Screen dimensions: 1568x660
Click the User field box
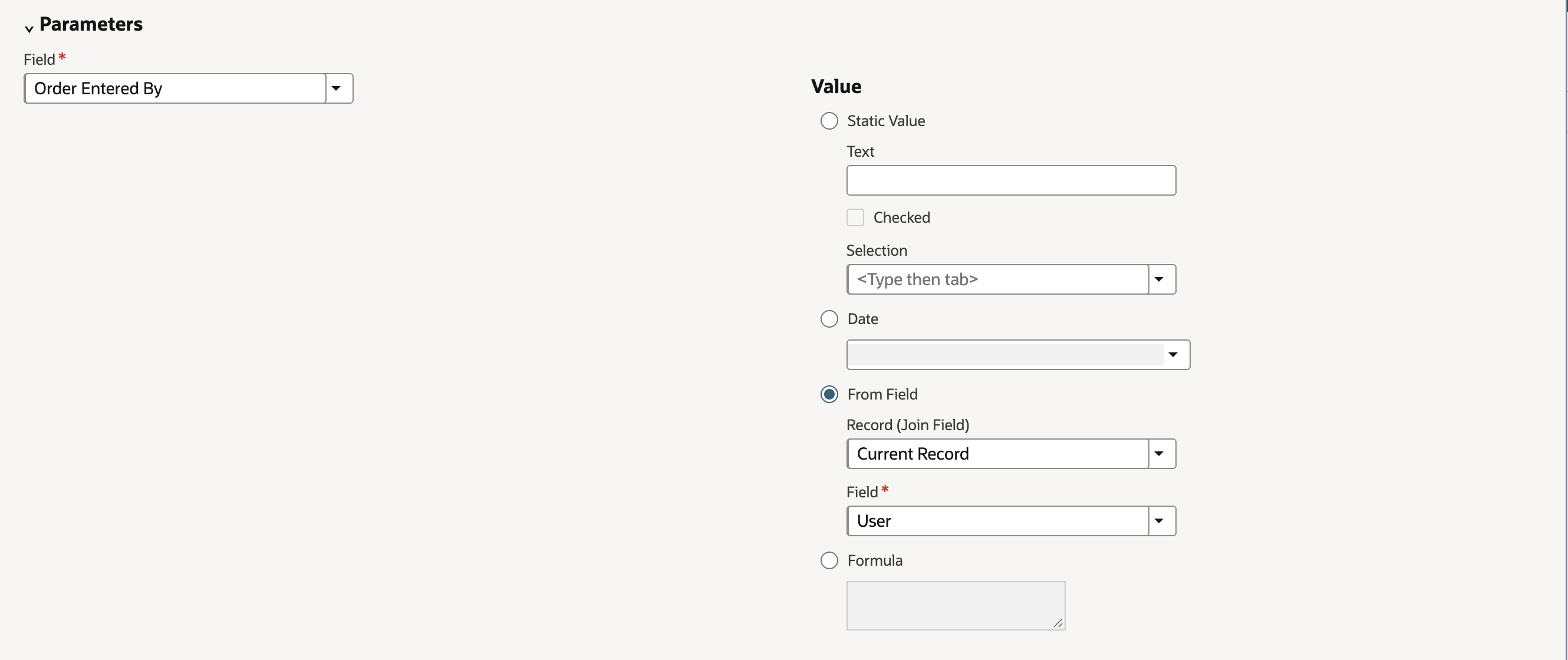coord(997,521)
